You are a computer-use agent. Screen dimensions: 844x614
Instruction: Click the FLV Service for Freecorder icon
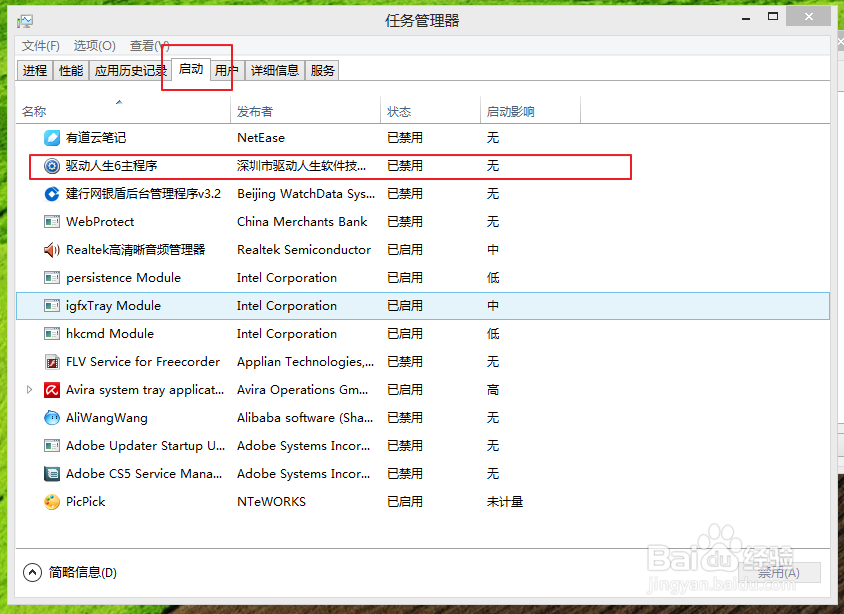[52, 362]
